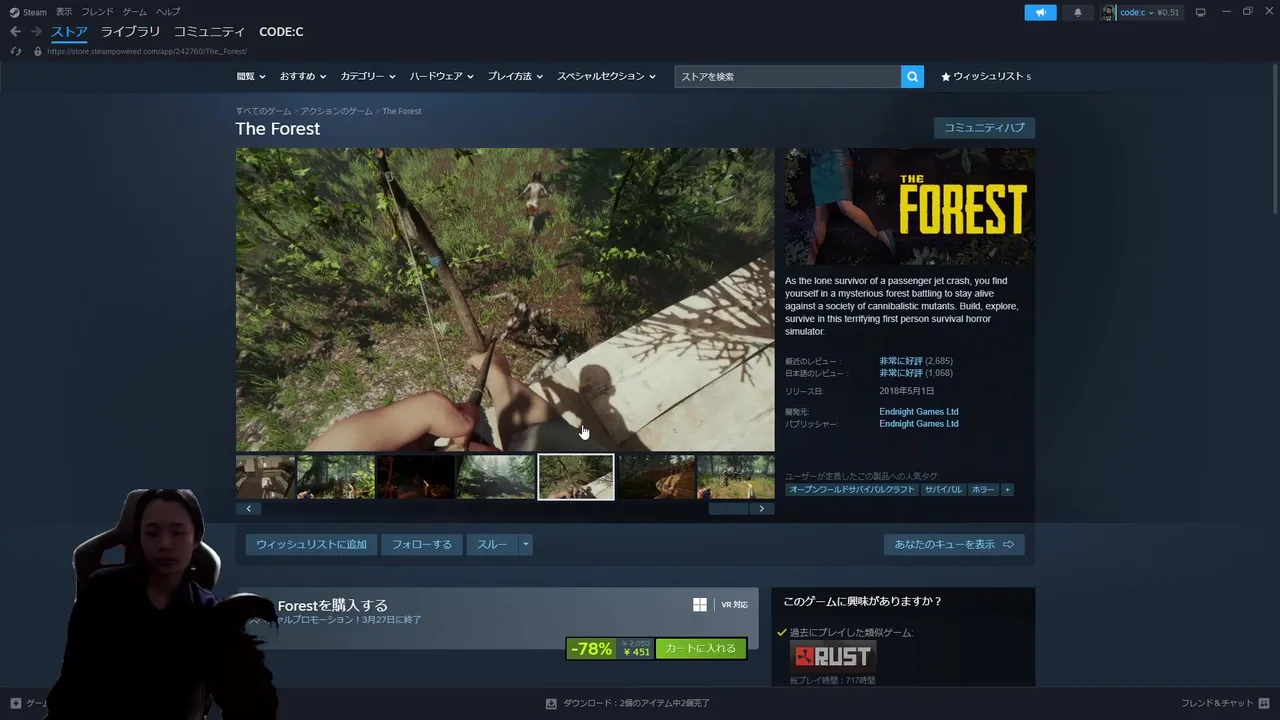The image size is (1280, 720).
Task: Open the 表示 menu
Action: click(64, 12)
